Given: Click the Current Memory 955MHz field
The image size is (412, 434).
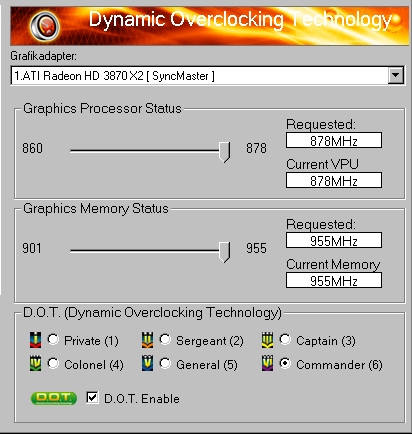Looking at the screenshot, I should tap(334, 280).
